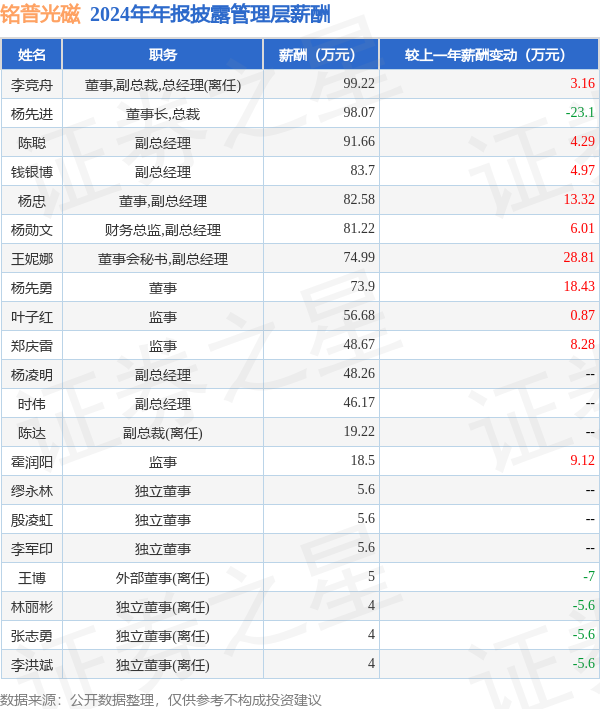Click the 较上一年薪酬变动 column header
The height and width of the screenshot is (709, 600).
tap(489, 55)
